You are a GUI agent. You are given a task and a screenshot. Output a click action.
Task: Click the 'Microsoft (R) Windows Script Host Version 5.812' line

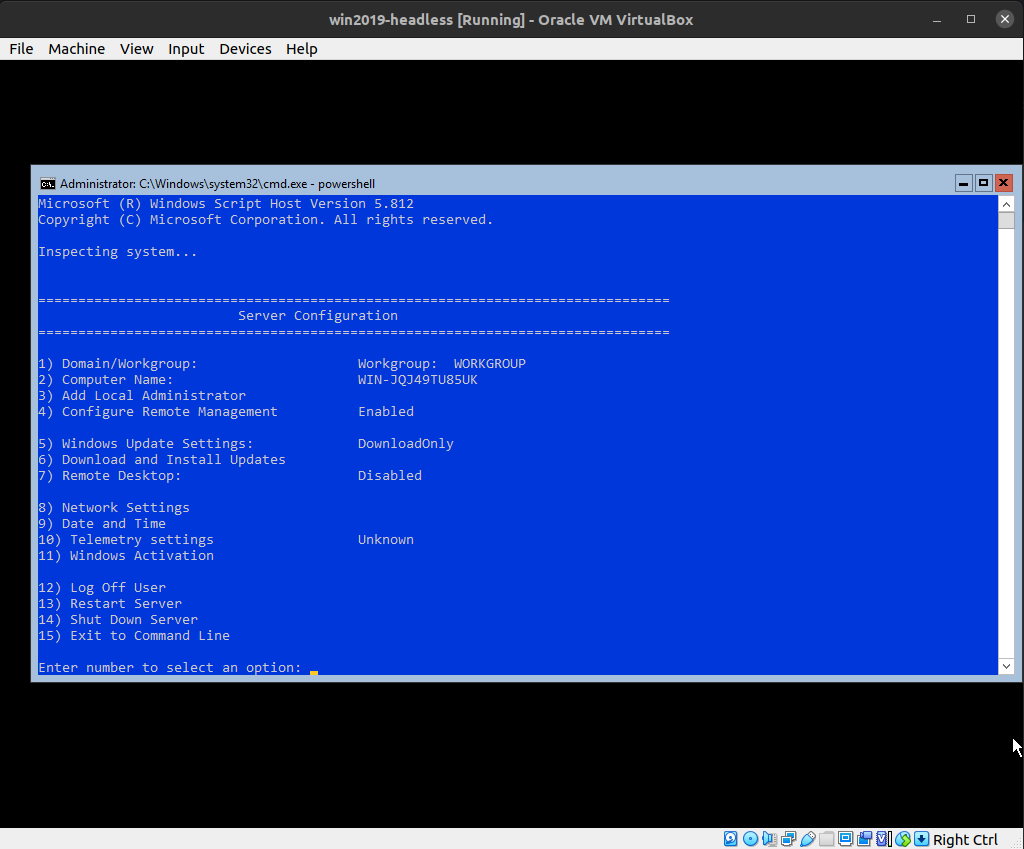[226, 204]
